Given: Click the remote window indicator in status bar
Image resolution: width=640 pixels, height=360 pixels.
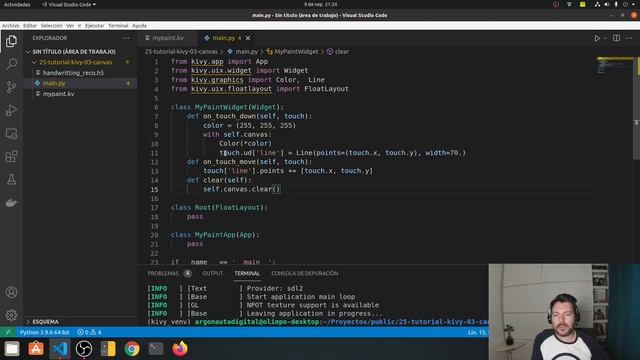Looking at the screenshot, I should [x=7, y=333].
